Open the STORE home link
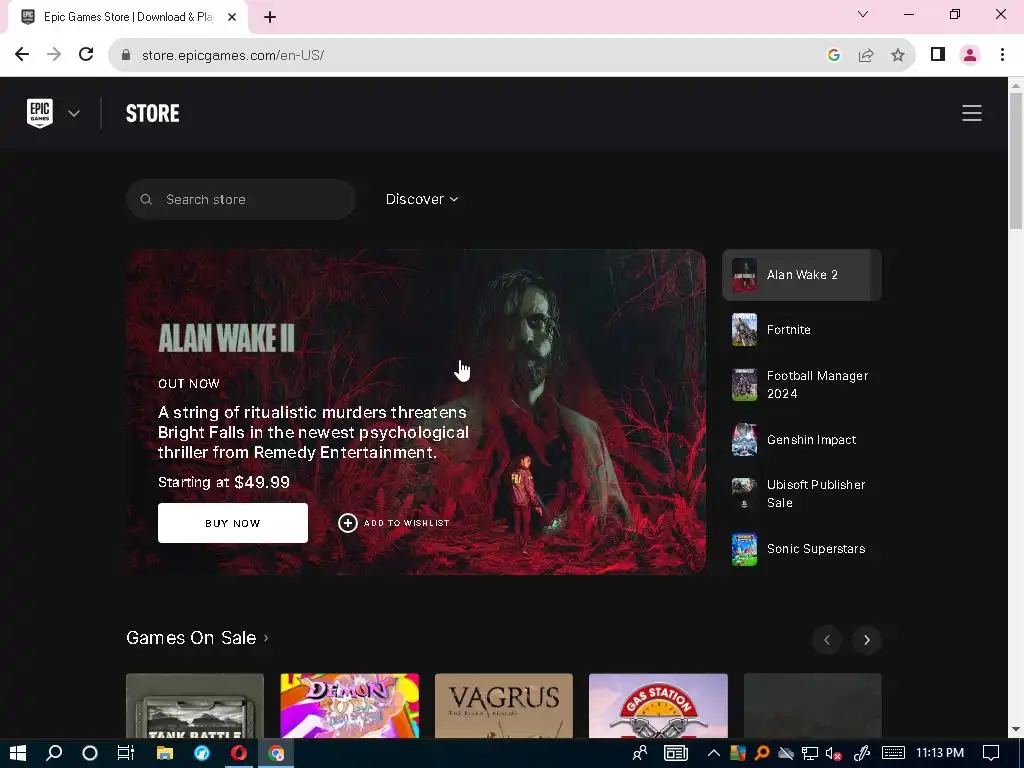 (152, 114)
